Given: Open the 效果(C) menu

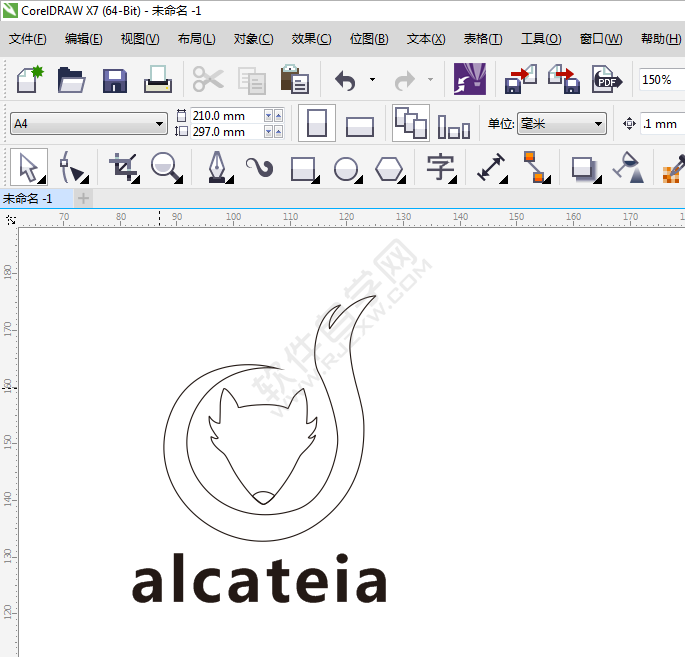Looking at the screenshot, I should 311,39.
